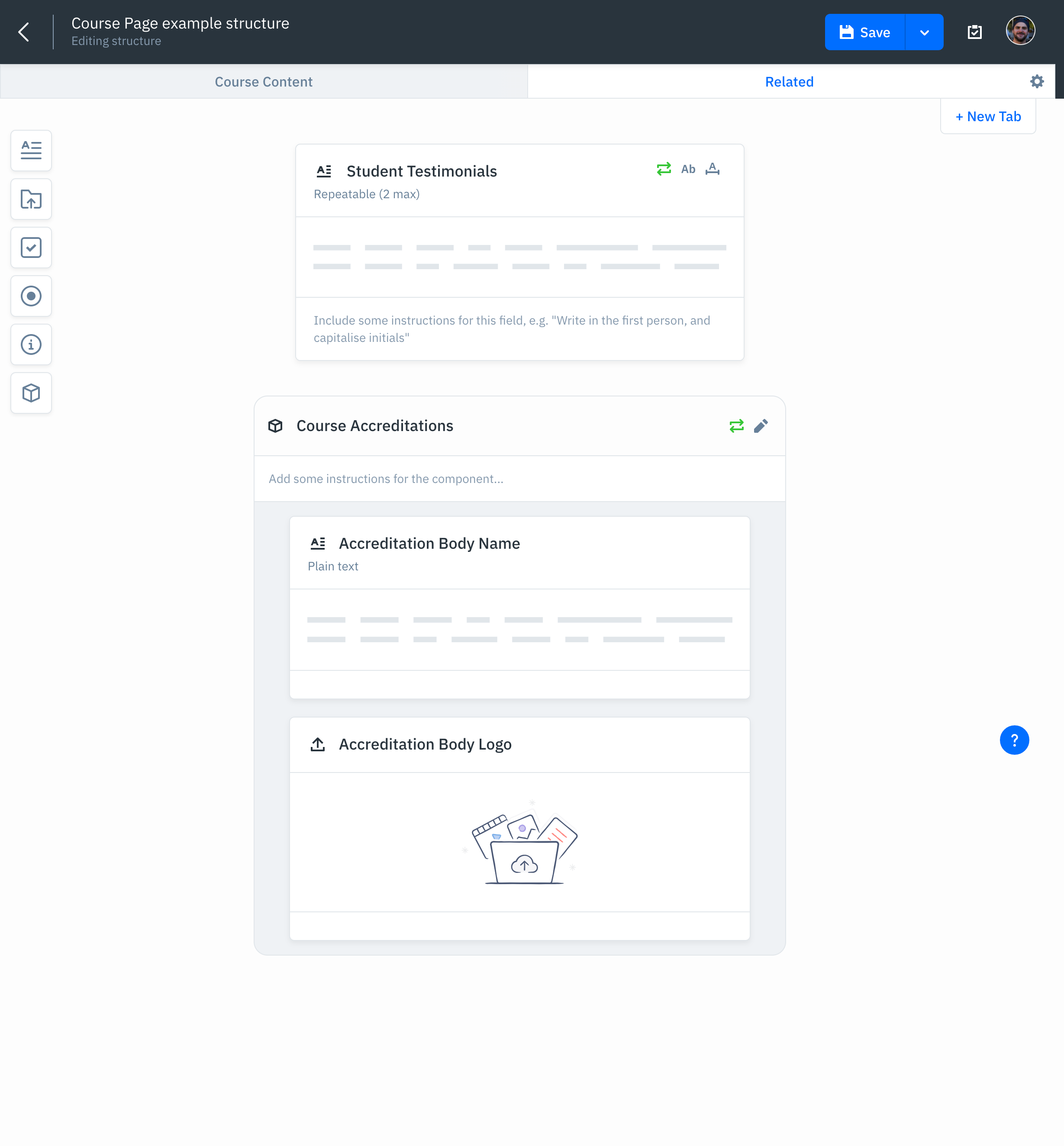Switch to the Course Content tab
The image size is (1064, 1146).
264,82
